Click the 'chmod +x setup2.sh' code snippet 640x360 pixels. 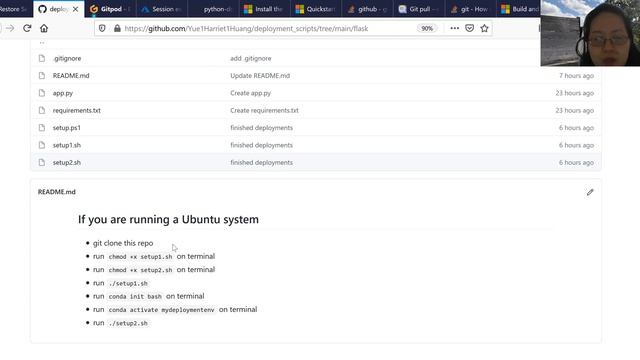(x=140, y=270)
